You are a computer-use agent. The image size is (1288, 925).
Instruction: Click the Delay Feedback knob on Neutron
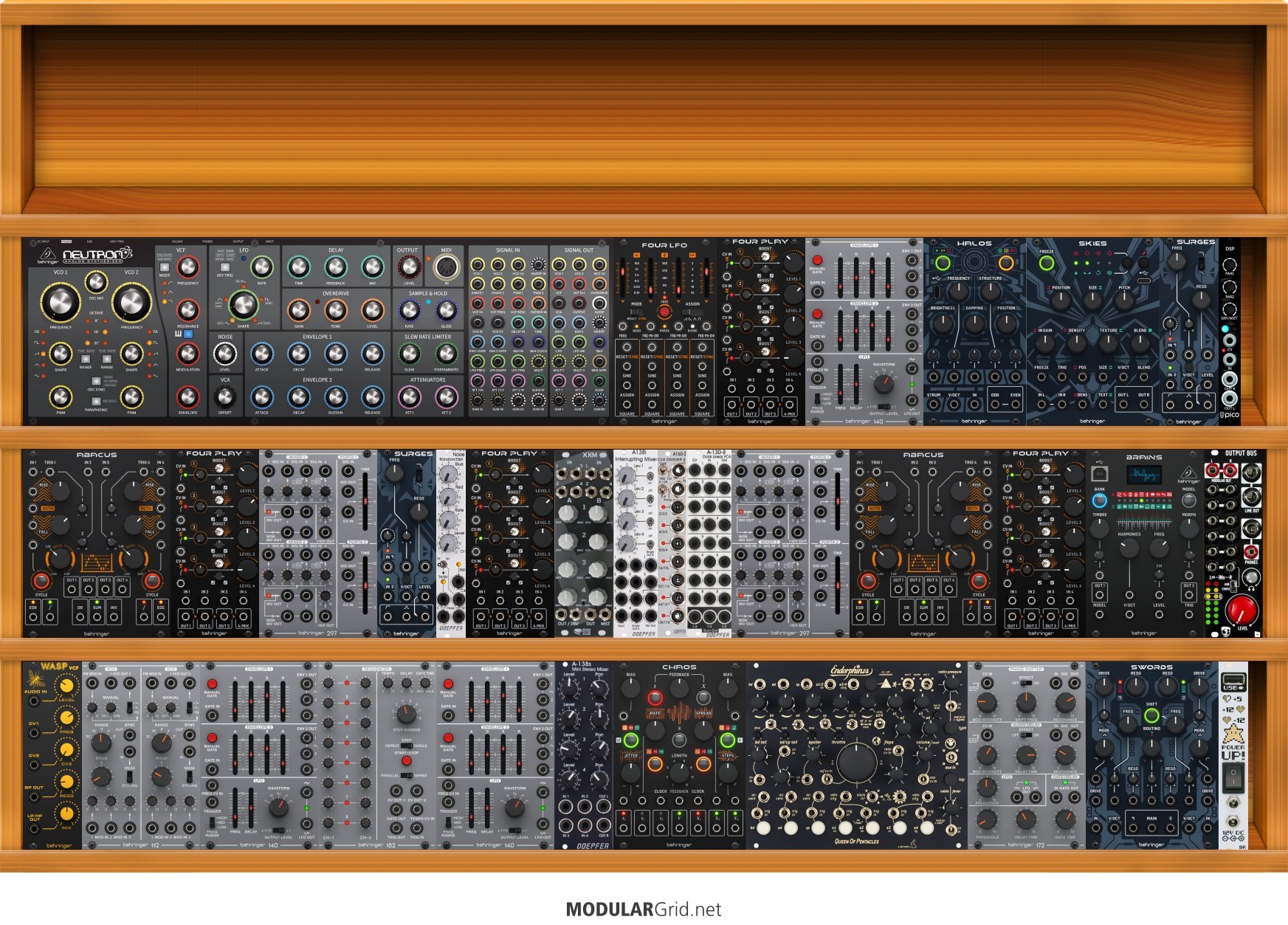click(335, 267)
